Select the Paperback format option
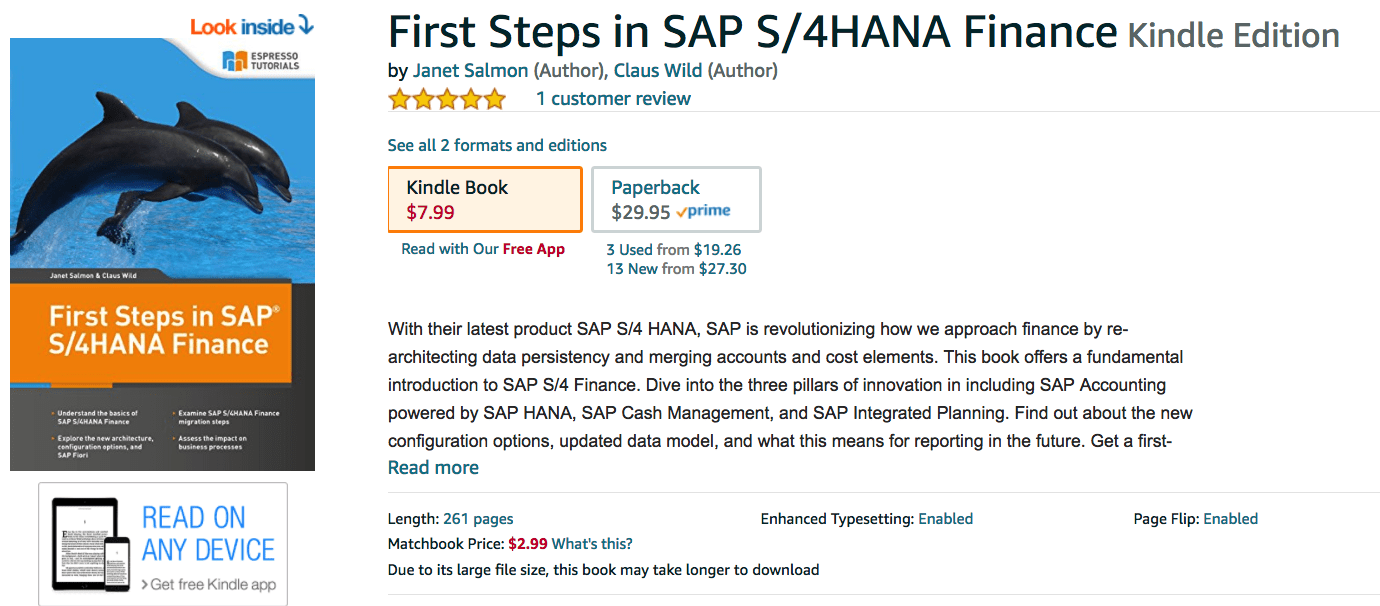The image size is (1380, 606). pyautogui.click(x=676, y=199)
